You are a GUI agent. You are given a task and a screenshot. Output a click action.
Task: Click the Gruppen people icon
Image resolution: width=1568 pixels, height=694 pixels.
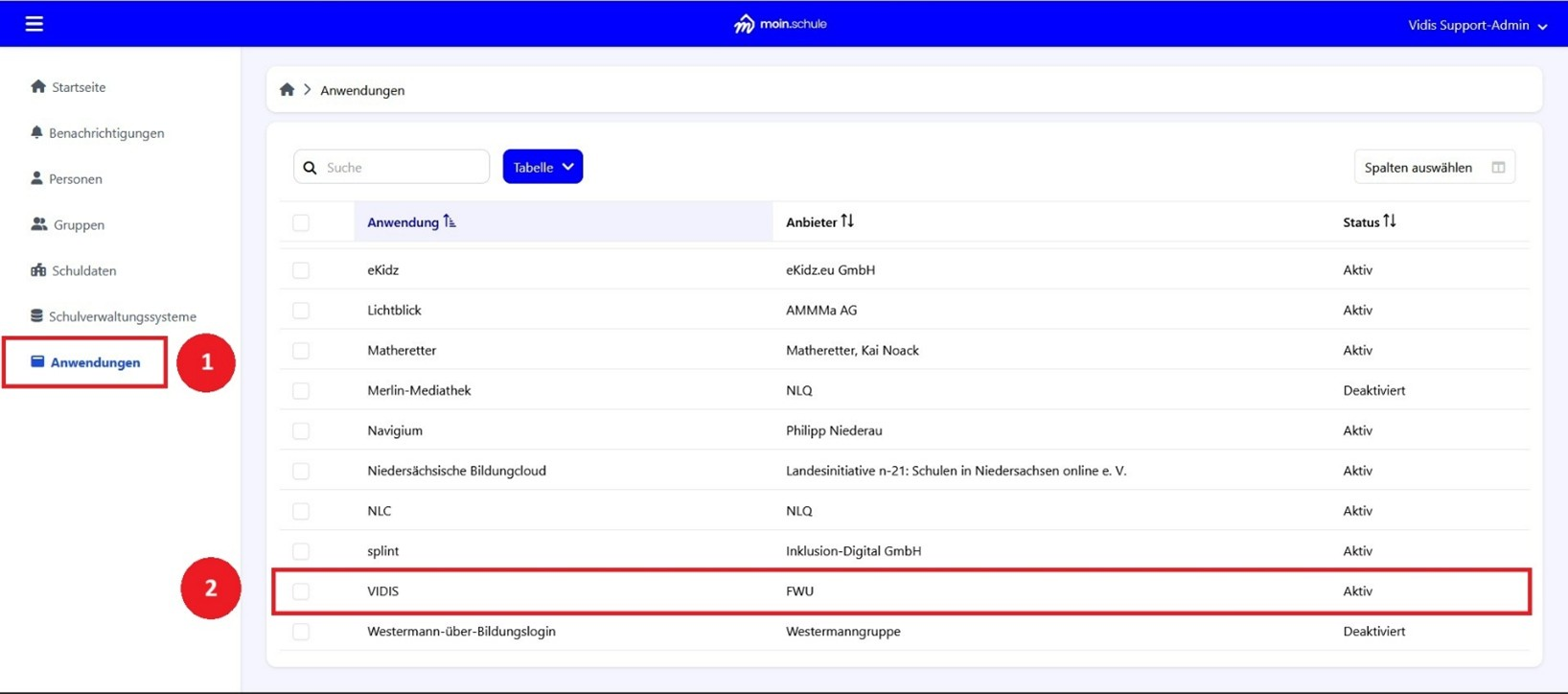(38, 224)
